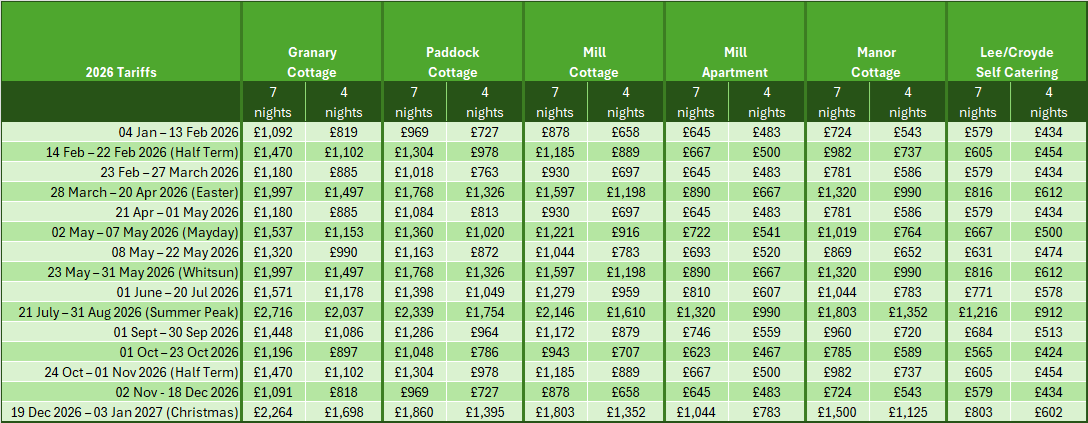The width and height of the screenshot is (1088, 423).
Task: Select the £2,716 Granary Summer Peak price
Action: pyautogui.click(x=272, y=313)
